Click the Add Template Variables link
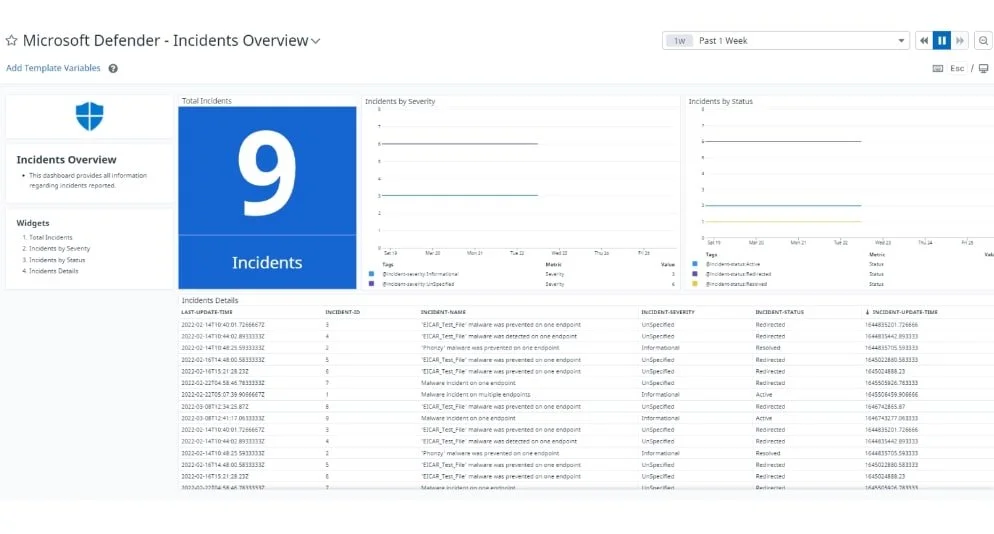This screenshot has width=994, height=534. [53, 68]
